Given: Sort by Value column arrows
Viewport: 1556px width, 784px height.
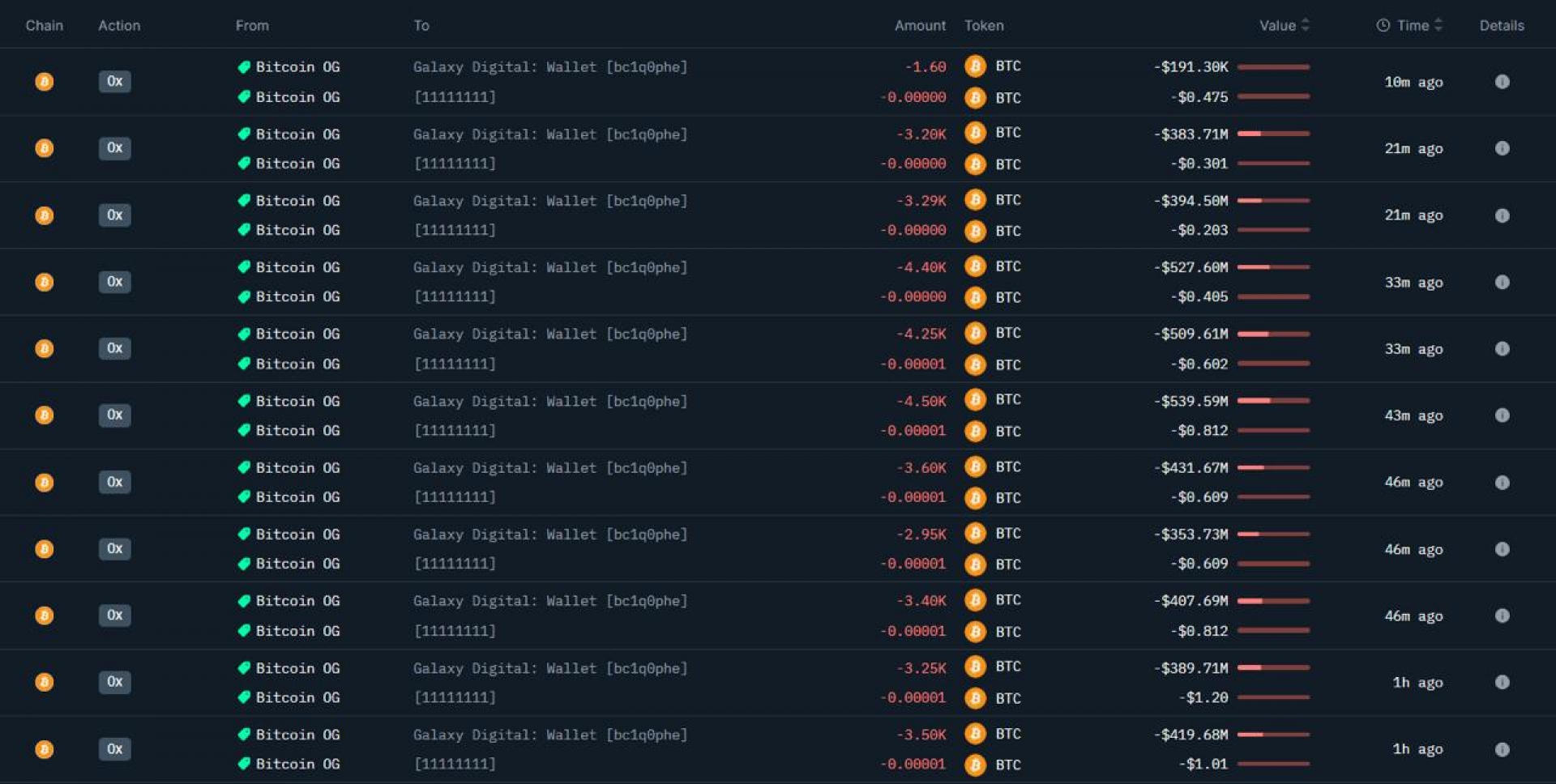Looking at the screenshot, I should tap(1305, 25).
